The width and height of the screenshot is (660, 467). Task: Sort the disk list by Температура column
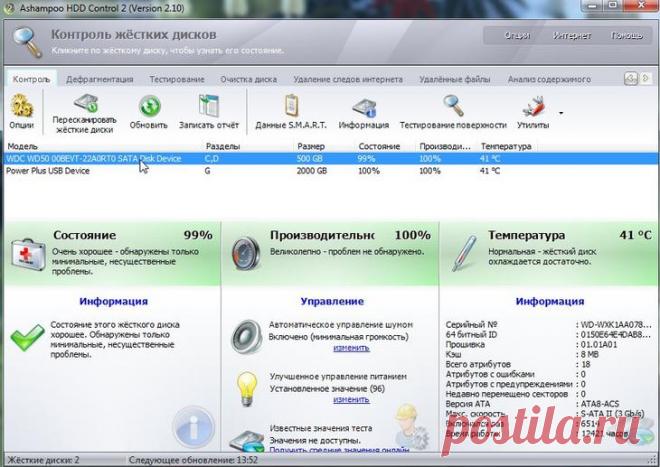coord(506,146)
